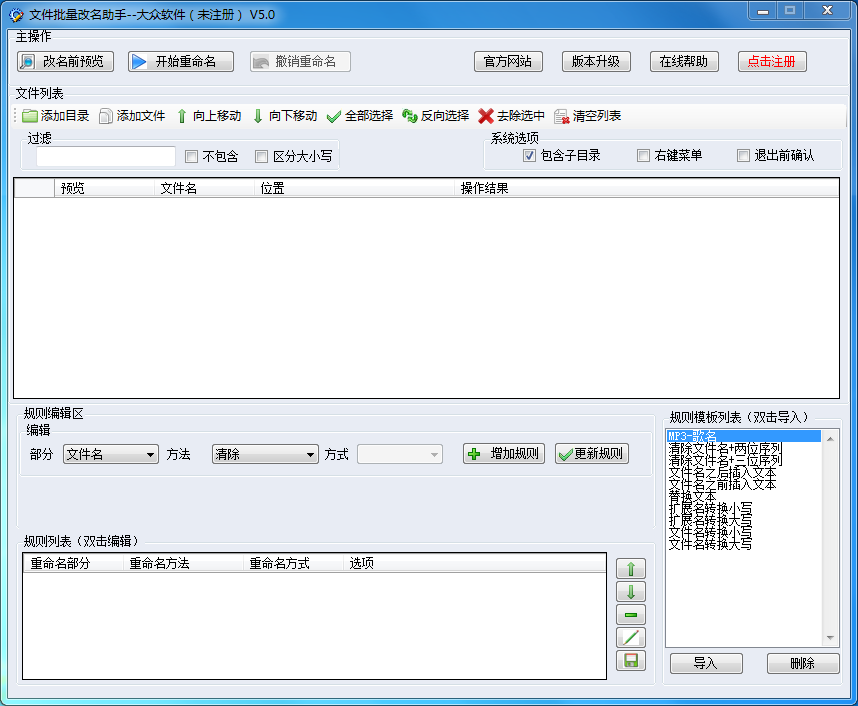Screen dimensions: 858x706
Task: Click the 全部选择 checkmark icon
Action: pyautogui.click(x=333, y=116)
